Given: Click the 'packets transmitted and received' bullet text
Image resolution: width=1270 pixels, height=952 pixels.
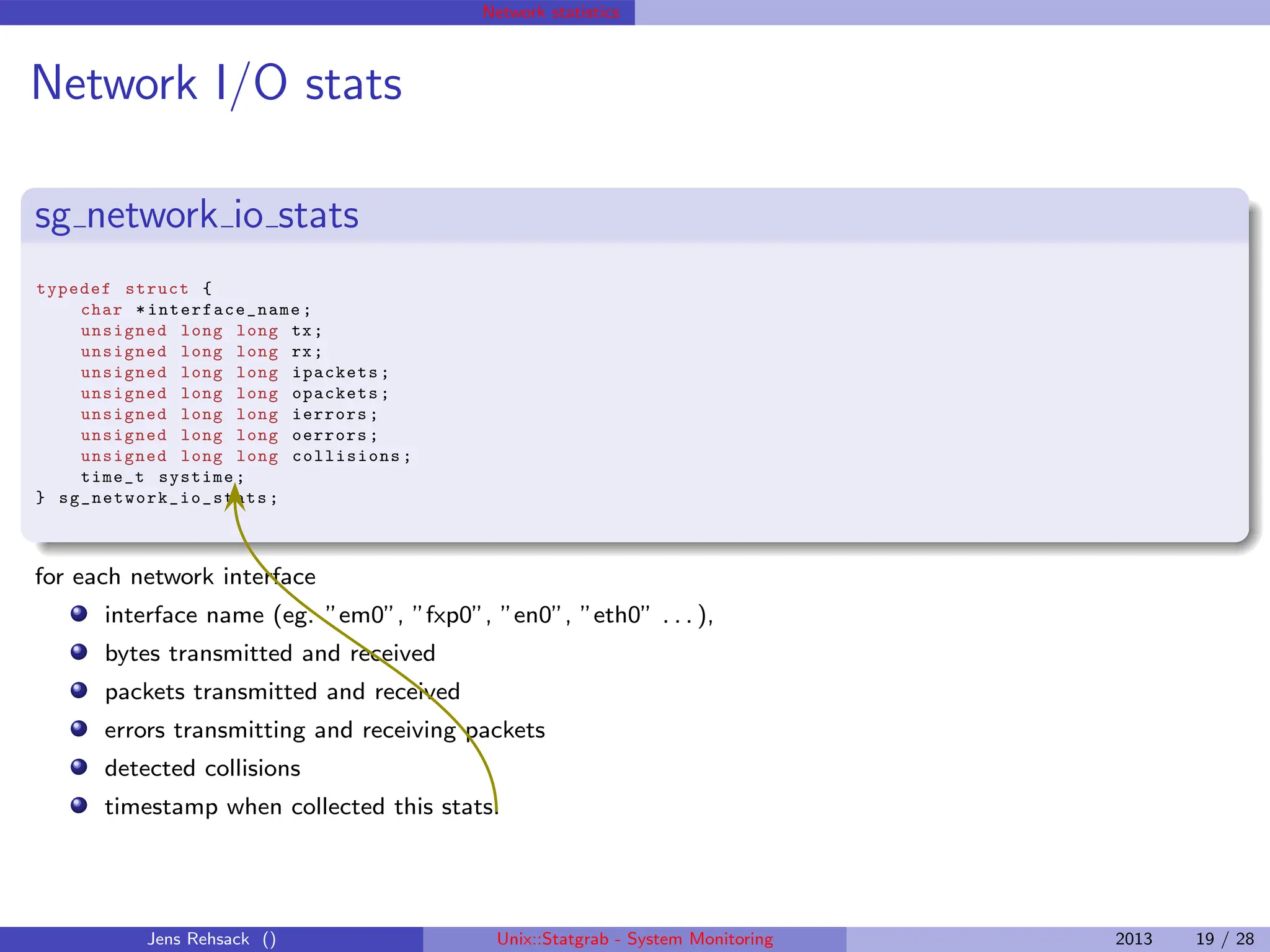Looking at the screenshot, I should coord(282,692).
